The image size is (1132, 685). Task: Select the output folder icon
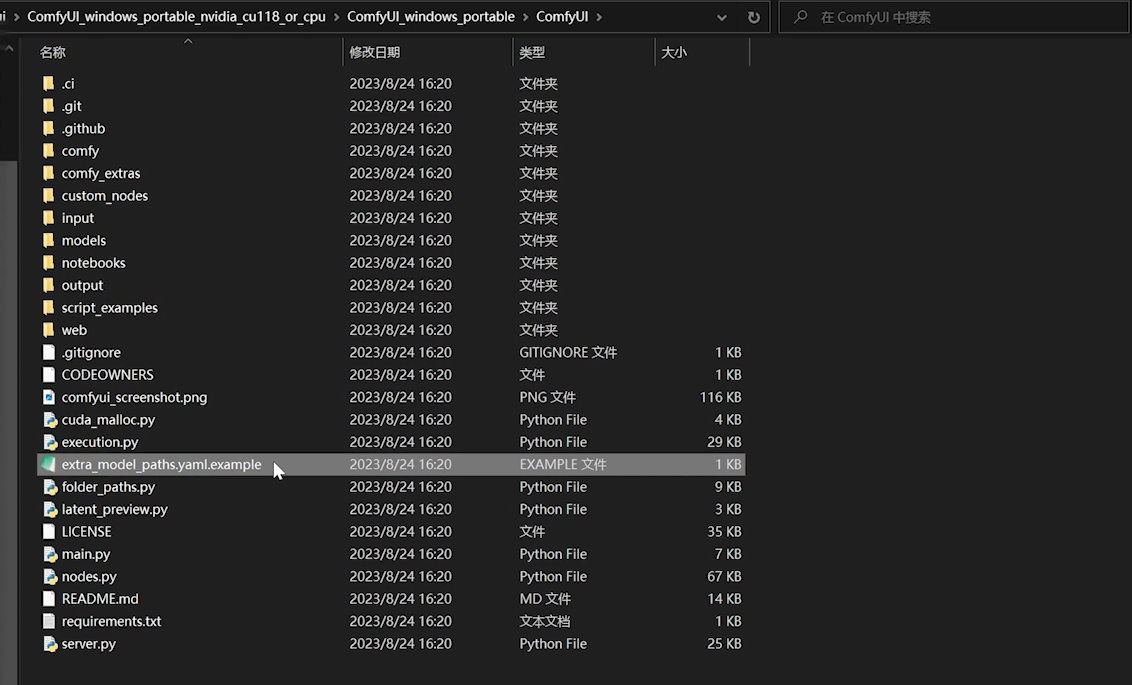pos(48,285)
